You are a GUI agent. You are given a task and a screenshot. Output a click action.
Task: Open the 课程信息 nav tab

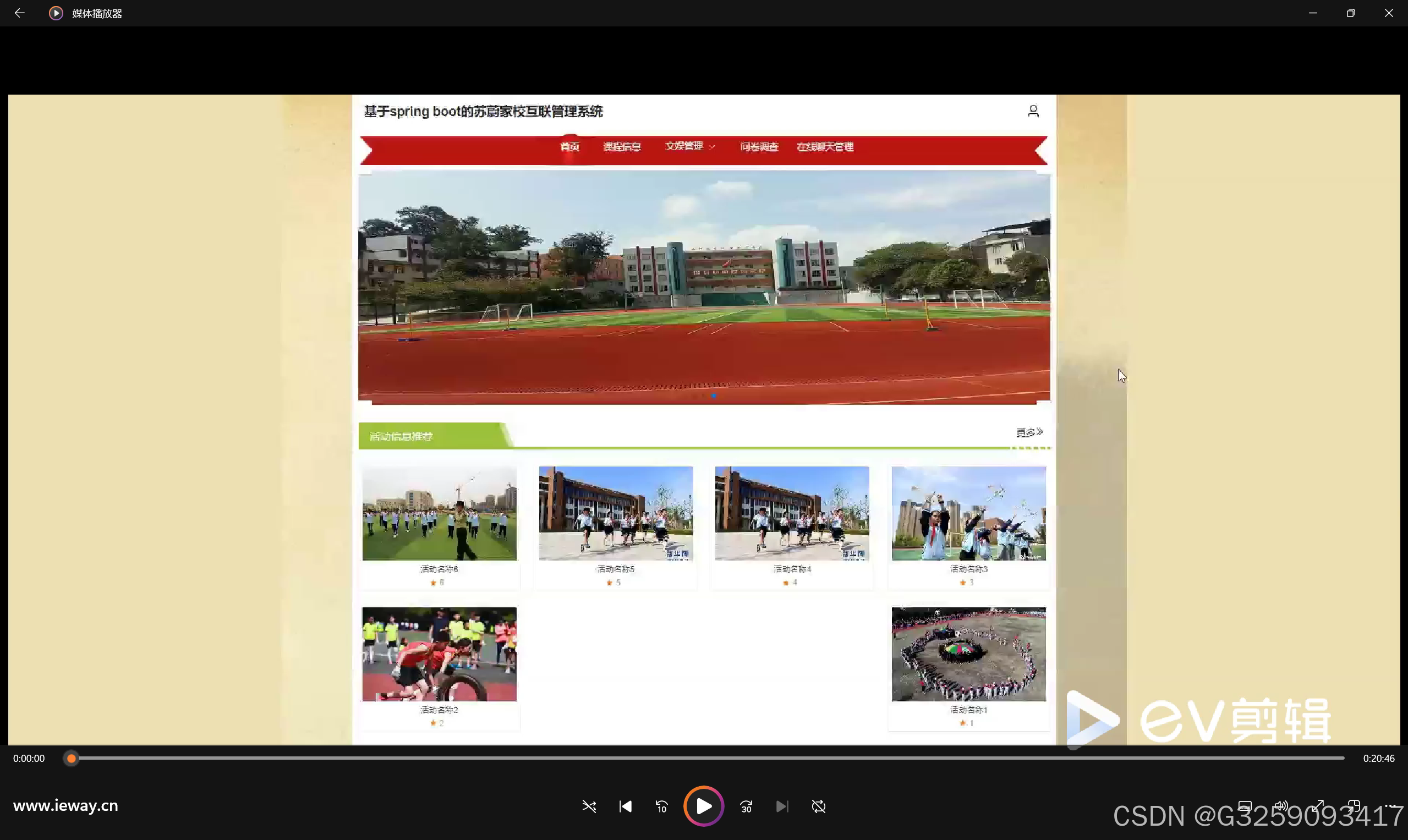pos(622,147)
